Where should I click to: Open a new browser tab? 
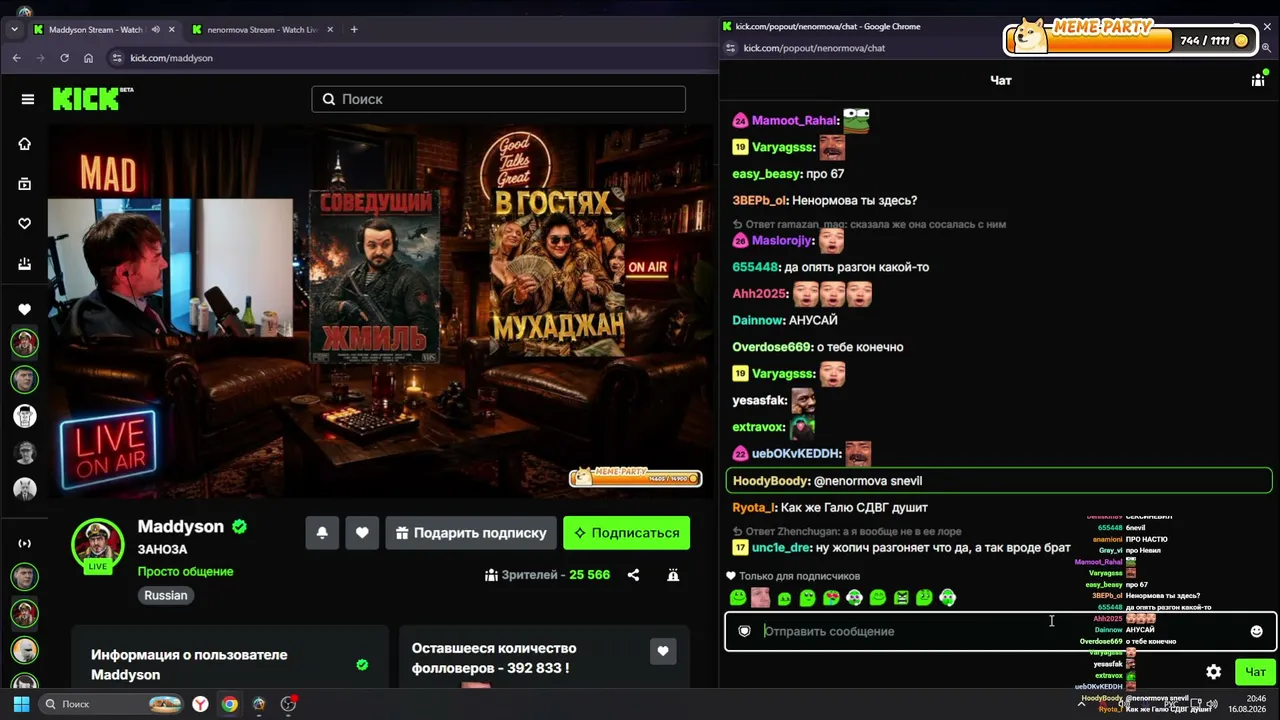[x=354, y=30]
